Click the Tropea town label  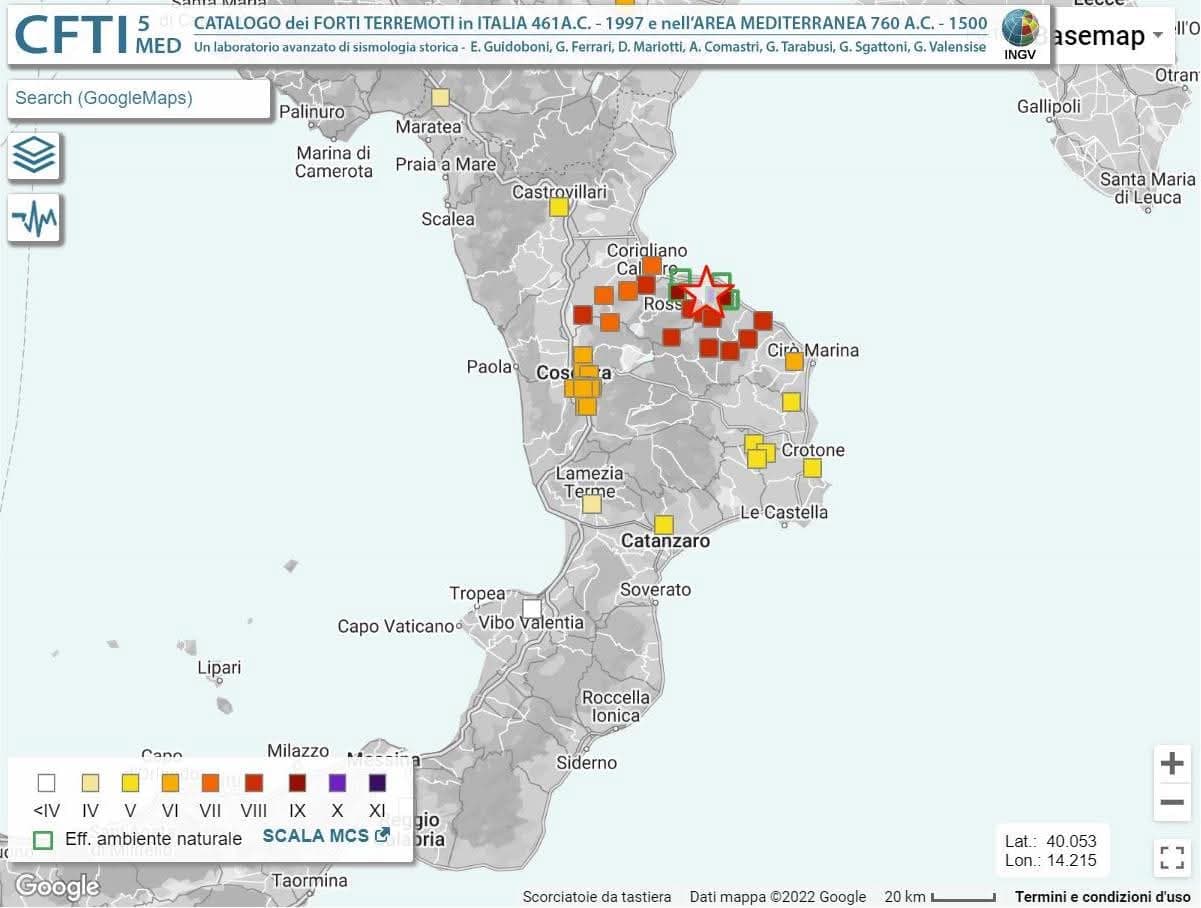(x=478, y=593)
